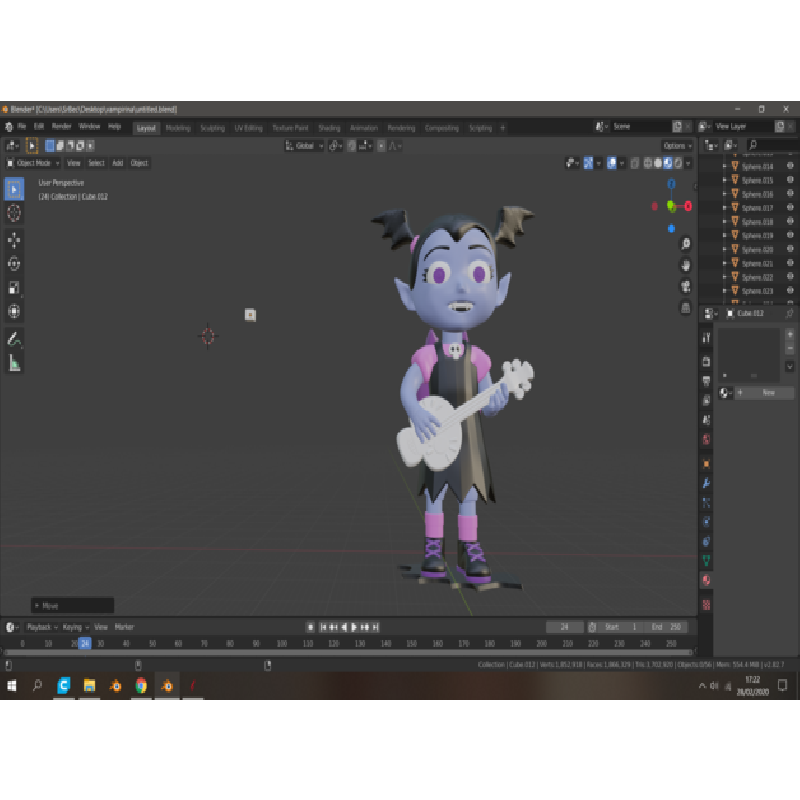
Task: Open the File menu
Action: [x=21, y=126]
